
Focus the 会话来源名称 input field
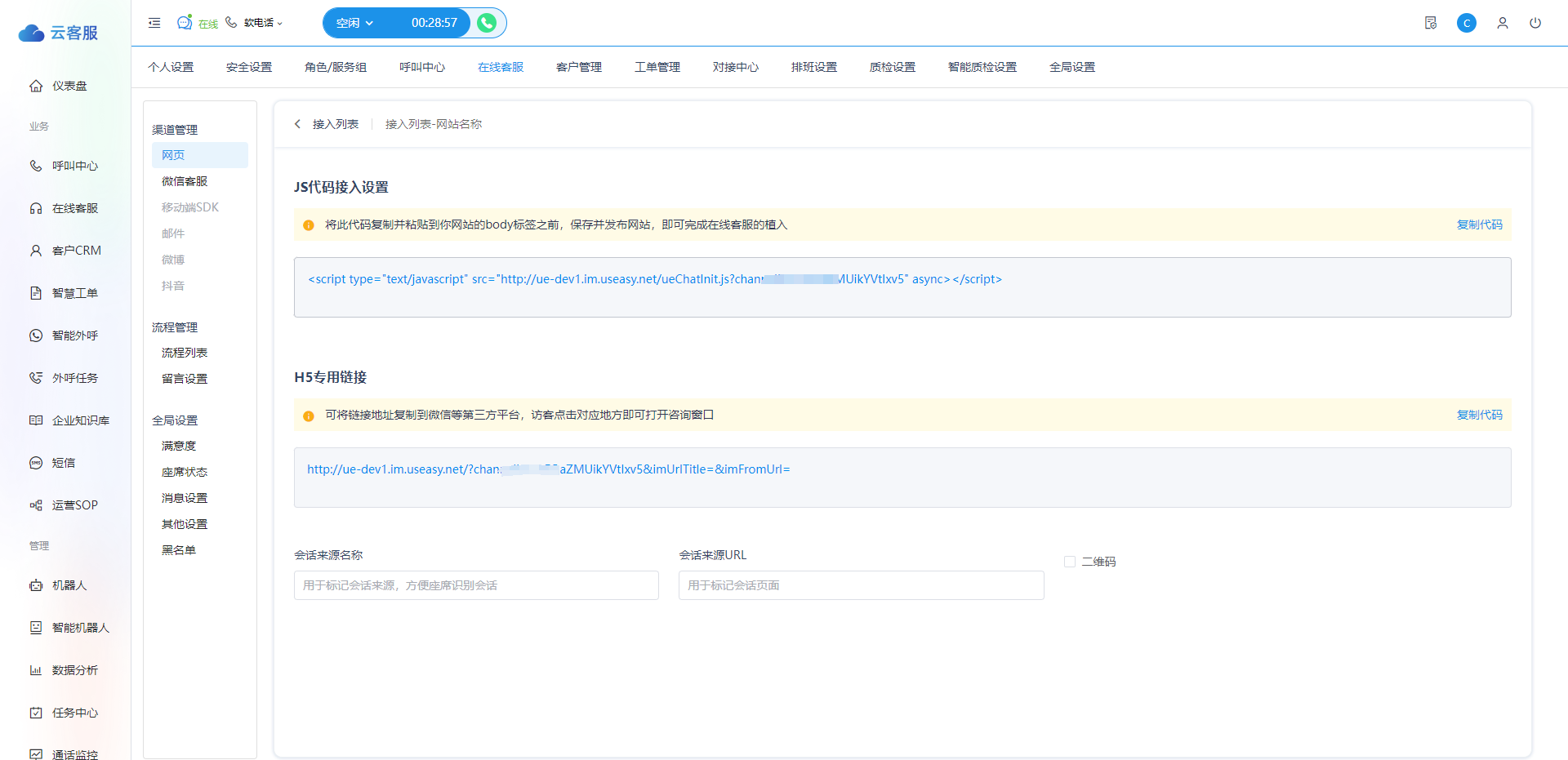point(476,585)
